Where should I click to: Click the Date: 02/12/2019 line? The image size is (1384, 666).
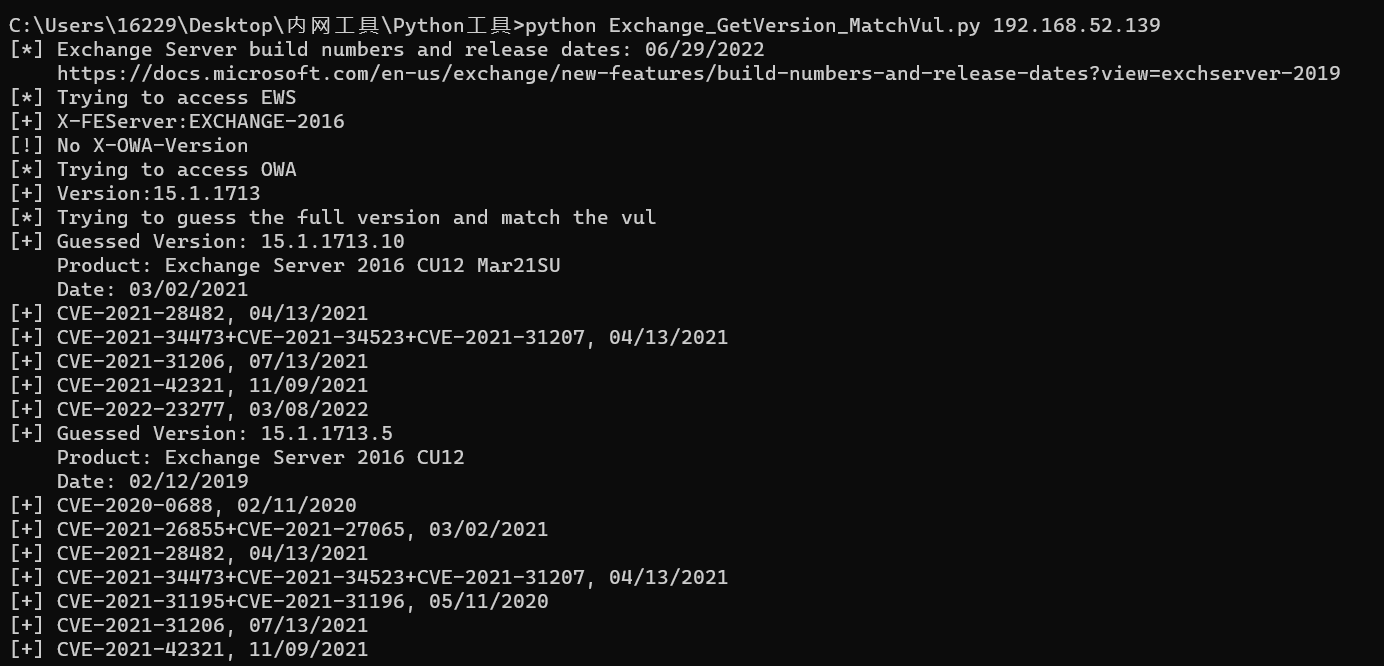(152, 481)
